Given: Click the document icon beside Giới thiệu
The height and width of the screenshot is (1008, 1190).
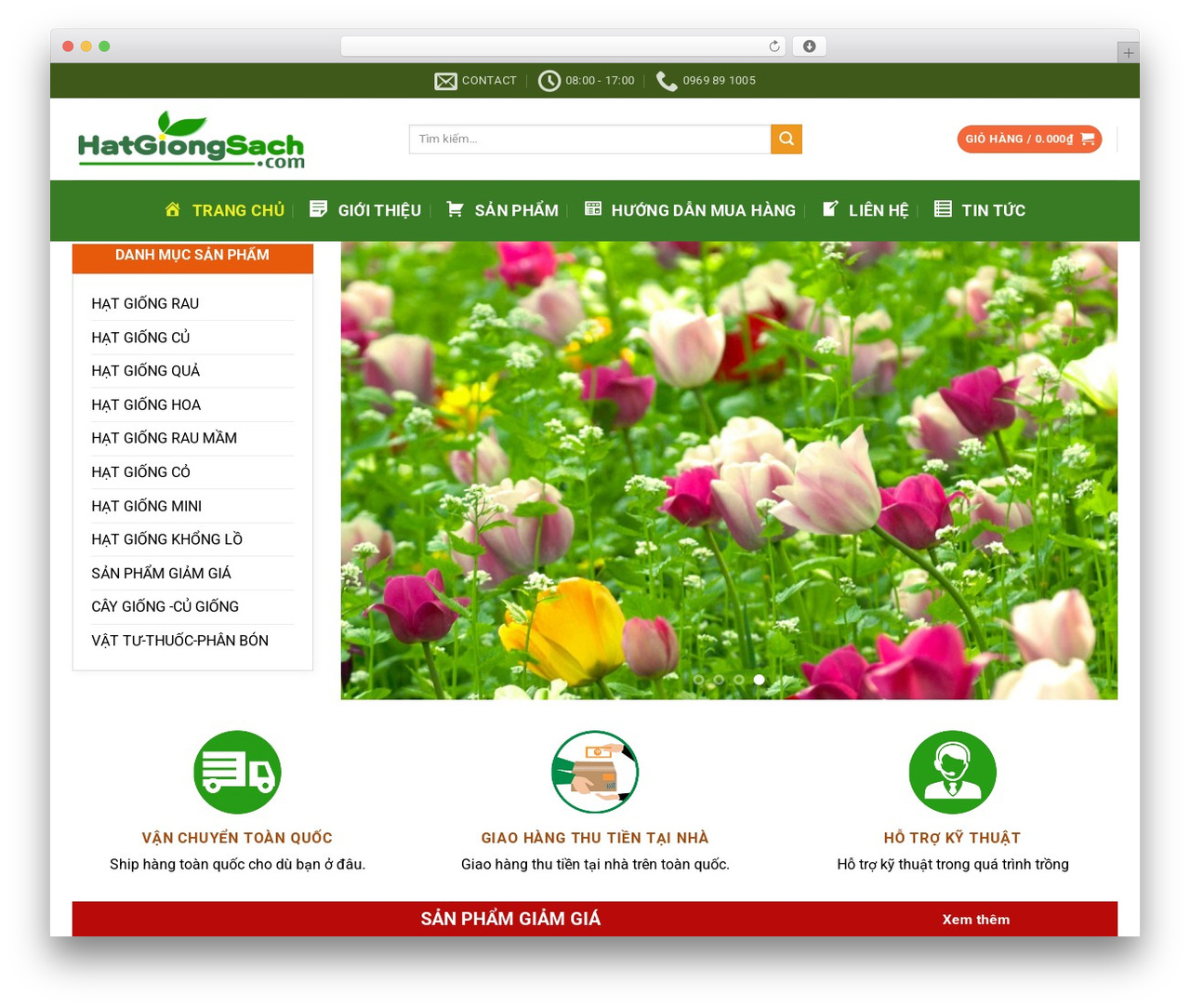Looking at the screenshot, I should click(x=318, y=209).
